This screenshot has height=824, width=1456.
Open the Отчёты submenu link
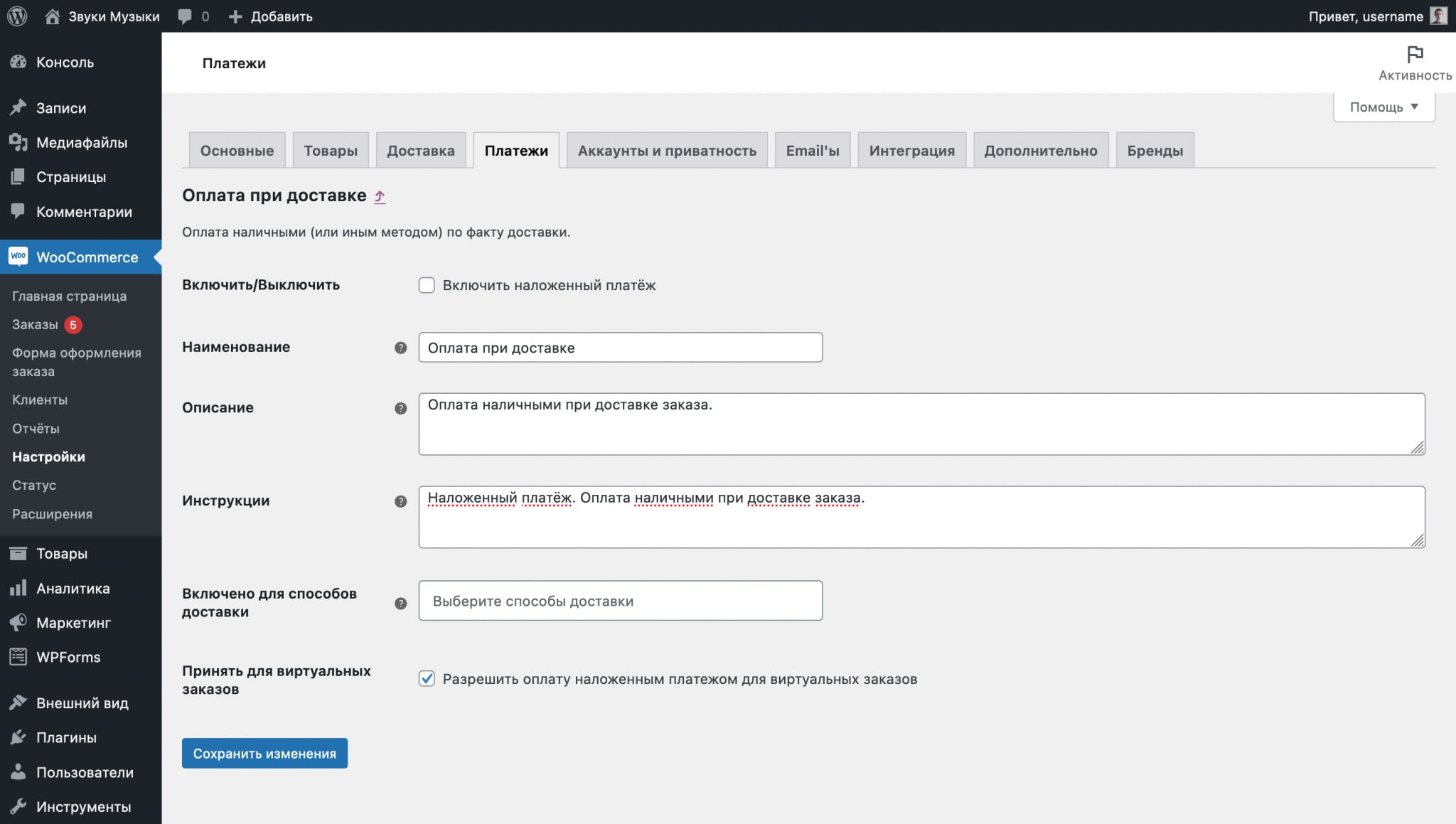pyautogui.click(x=36, y=428)
